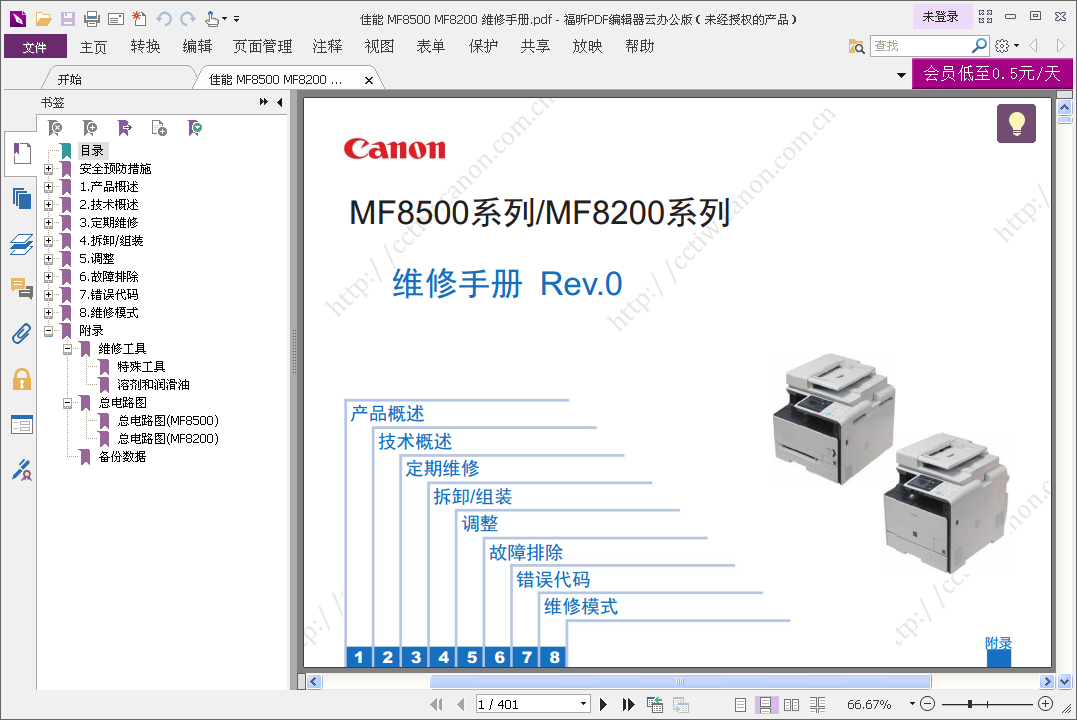The height and width of the screenshot is (720, 1077).
Task: Select 总电路图(MF8500) bookmark
Action: (168, 420)
